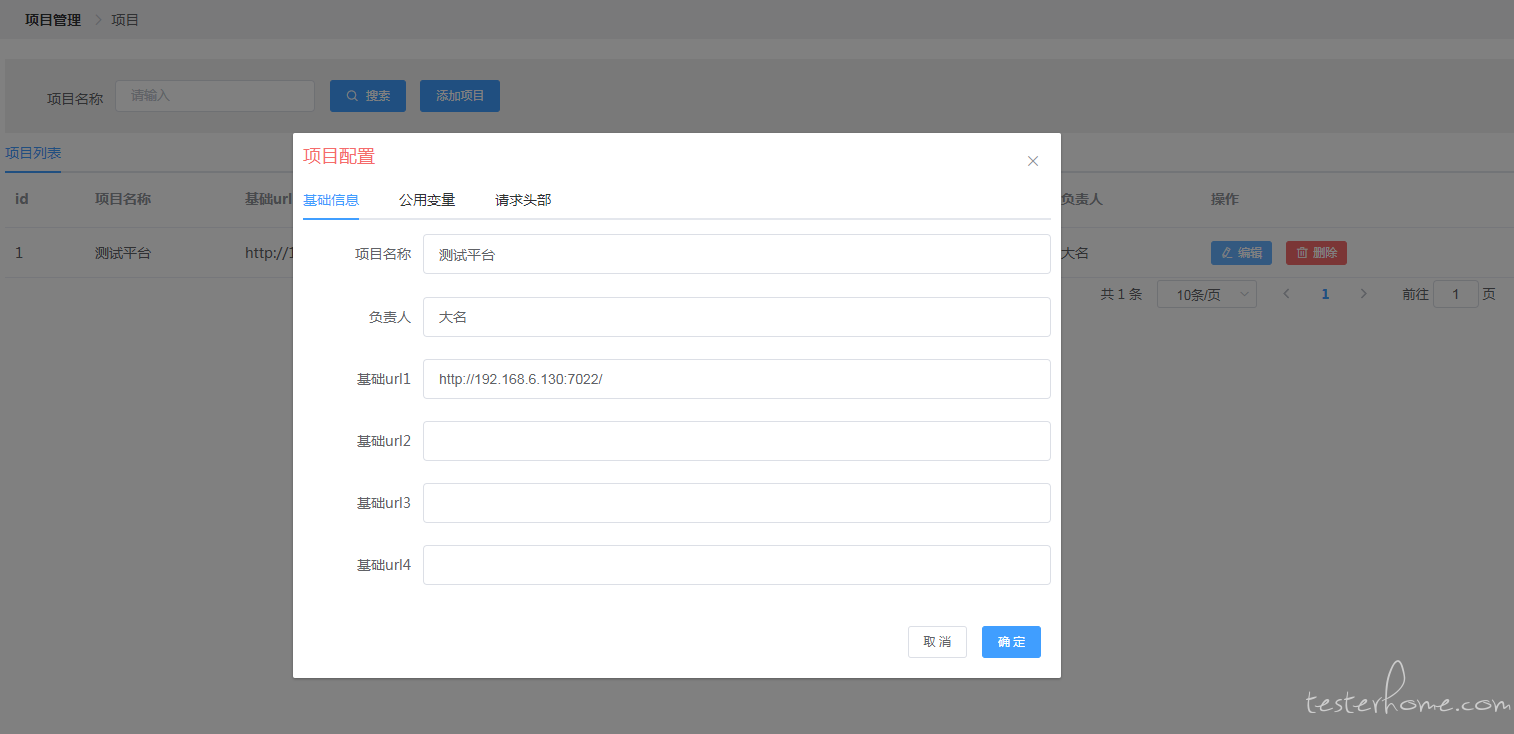Click 项目管理 in the breadcrumb

pyautogui.click(x=53, y=20)
